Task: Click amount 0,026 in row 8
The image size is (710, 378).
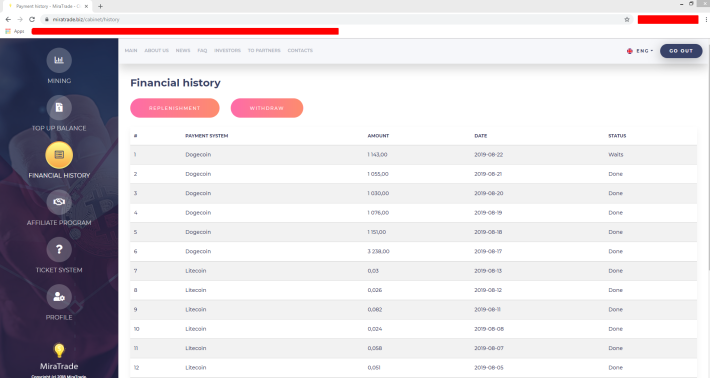Action: pos(374,290)
